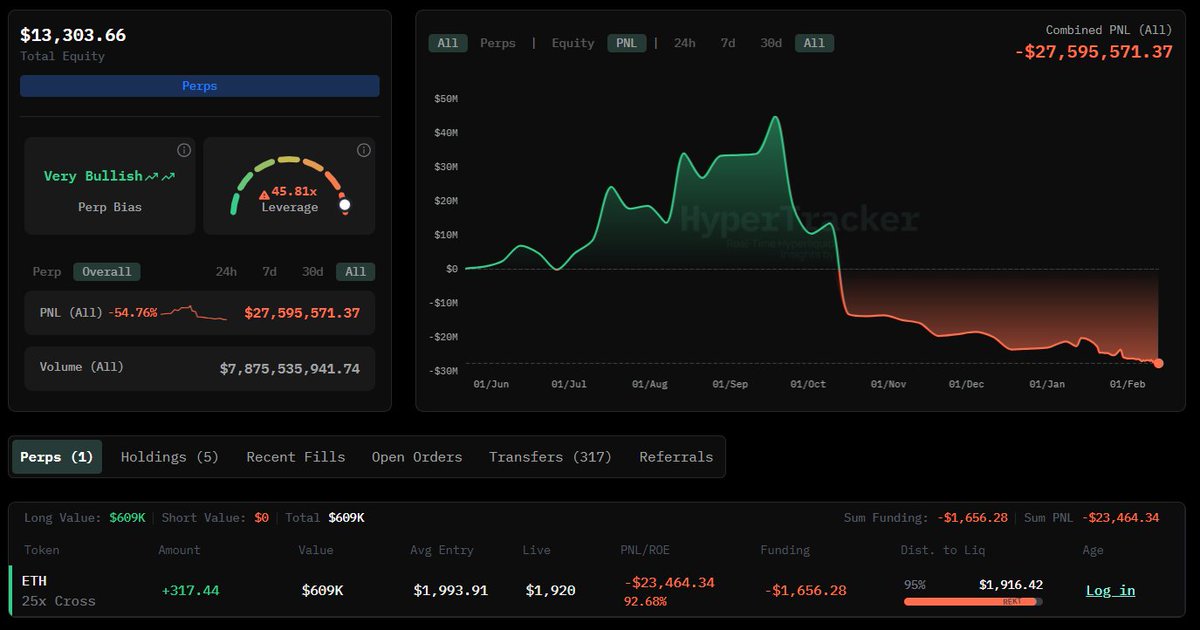Switch chart to Equity view
This screenshot has width=1200, height=630.
point(573,43)
